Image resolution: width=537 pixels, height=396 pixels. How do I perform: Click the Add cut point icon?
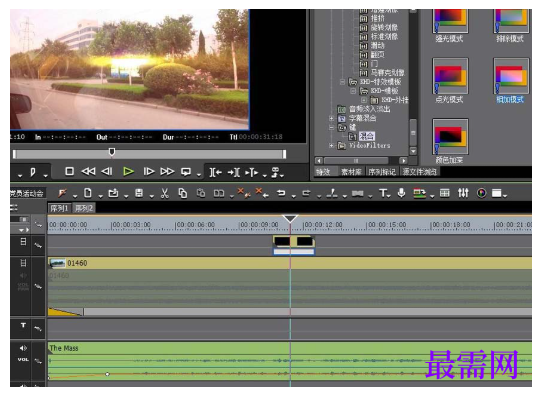pos(332,194)
